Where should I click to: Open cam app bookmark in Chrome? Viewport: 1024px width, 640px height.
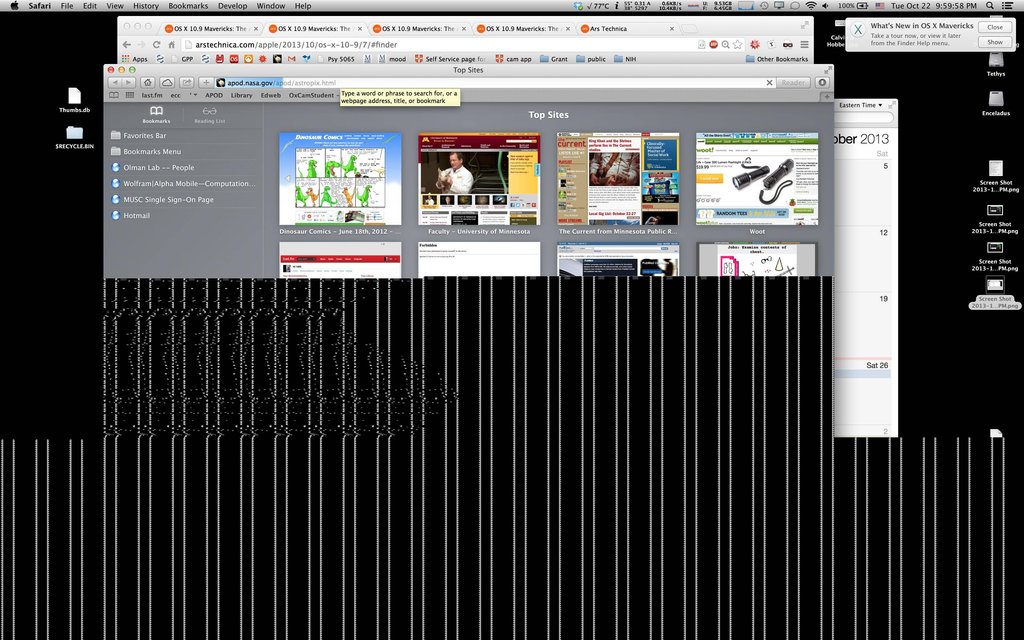[x=513, y=59]
